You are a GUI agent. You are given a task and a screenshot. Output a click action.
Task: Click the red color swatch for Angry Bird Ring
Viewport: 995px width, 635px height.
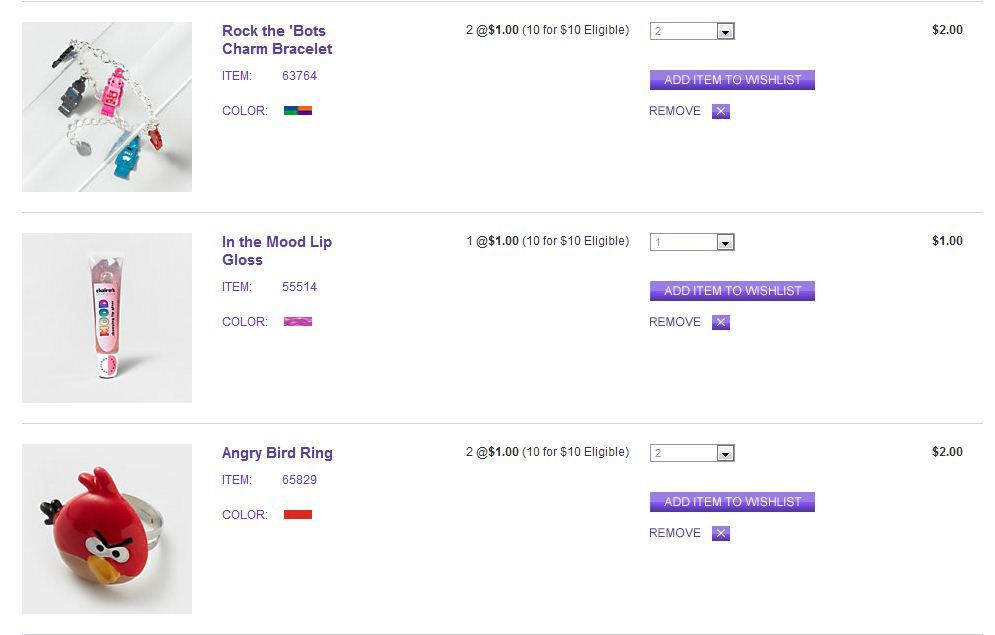[298, 515]
